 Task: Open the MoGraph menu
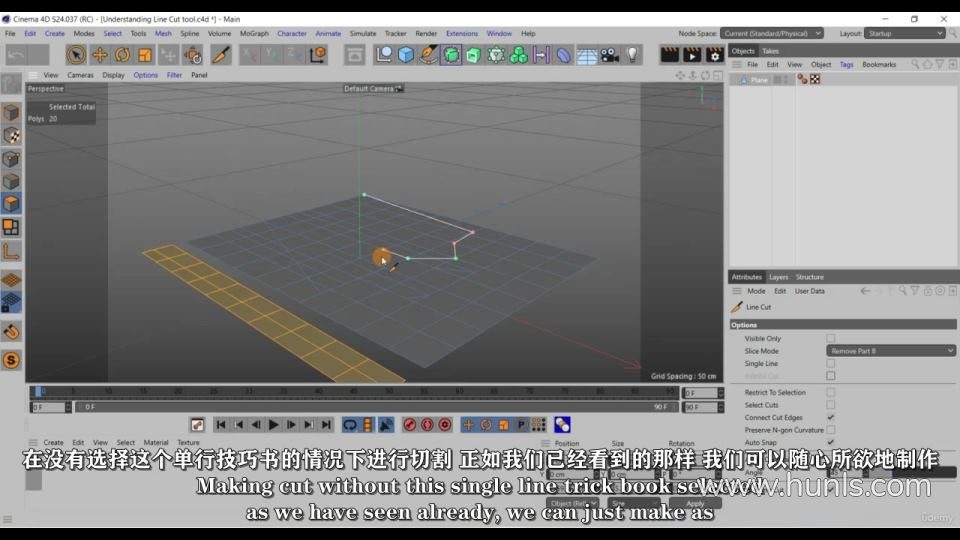coord(254,33)
